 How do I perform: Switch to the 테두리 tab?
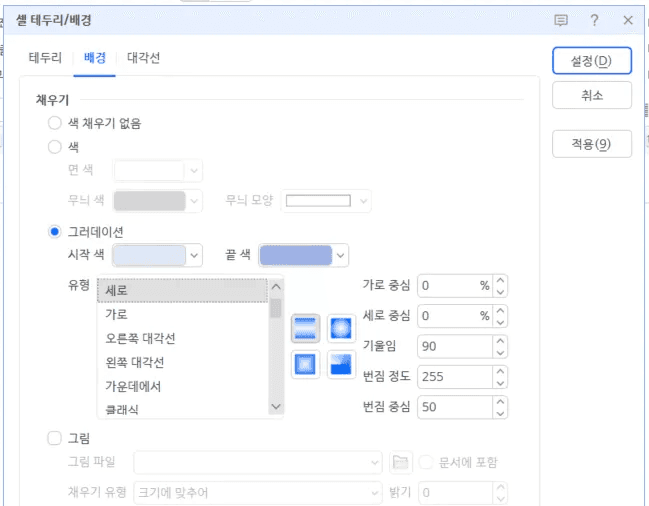coord(45,58)
